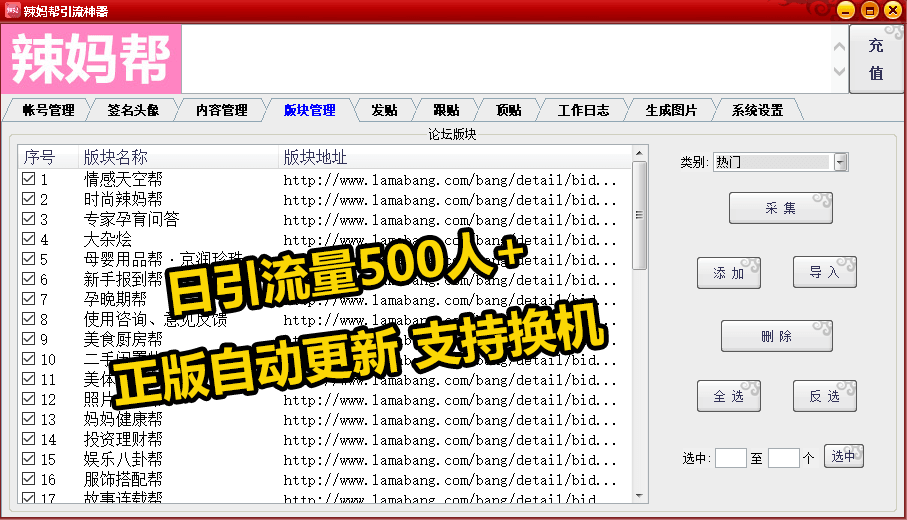Open the 类别 dropdown showing 热门
907x520 pixels.
[x=781, y=162]
